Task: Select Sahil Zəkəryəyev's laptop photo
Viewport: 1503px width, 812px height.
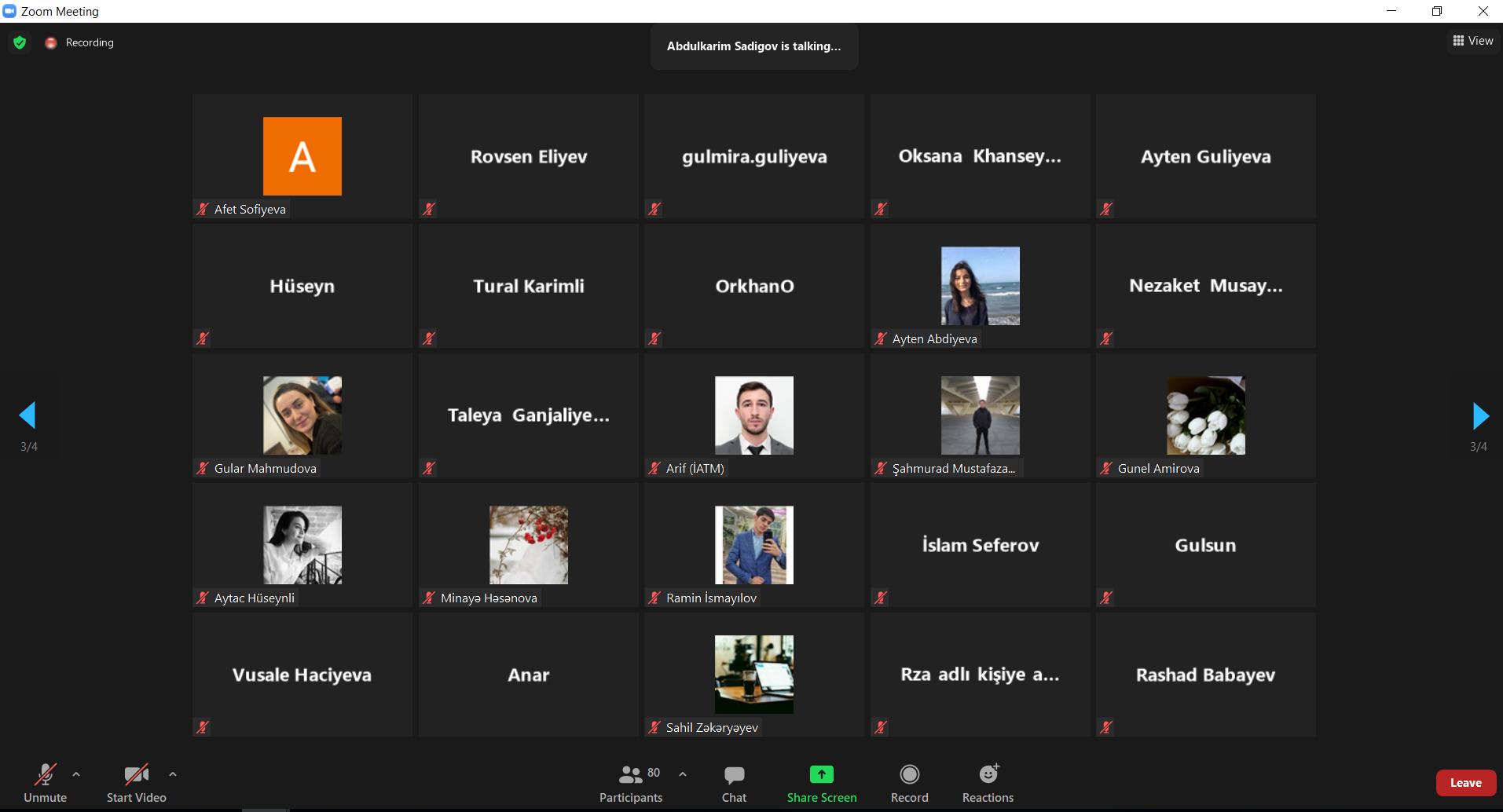Action: [754, 675]
